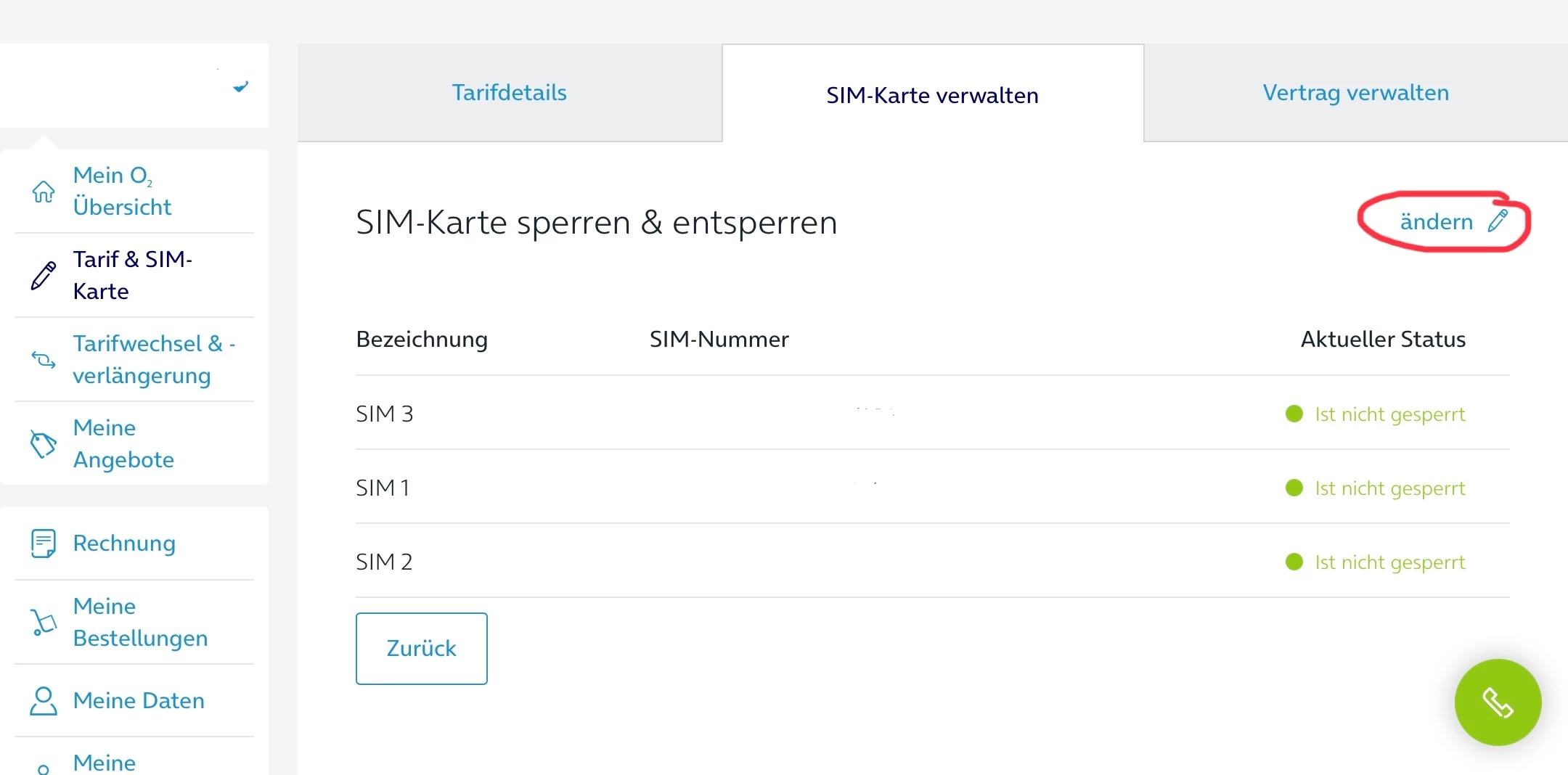
Task: Click the hand truck icon for Meine Bestellungen
Action: [44, 623]
